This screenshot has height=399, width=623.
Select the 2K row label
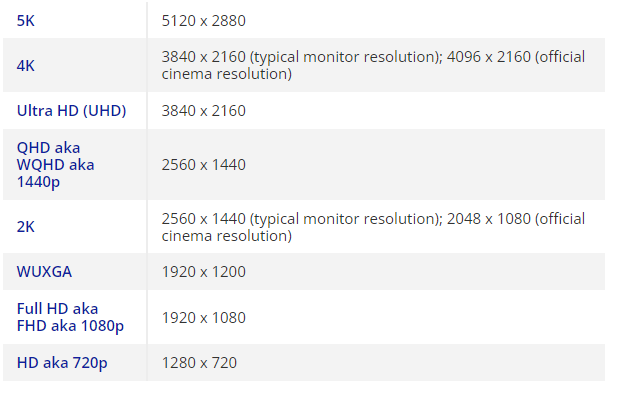(25, 227)
